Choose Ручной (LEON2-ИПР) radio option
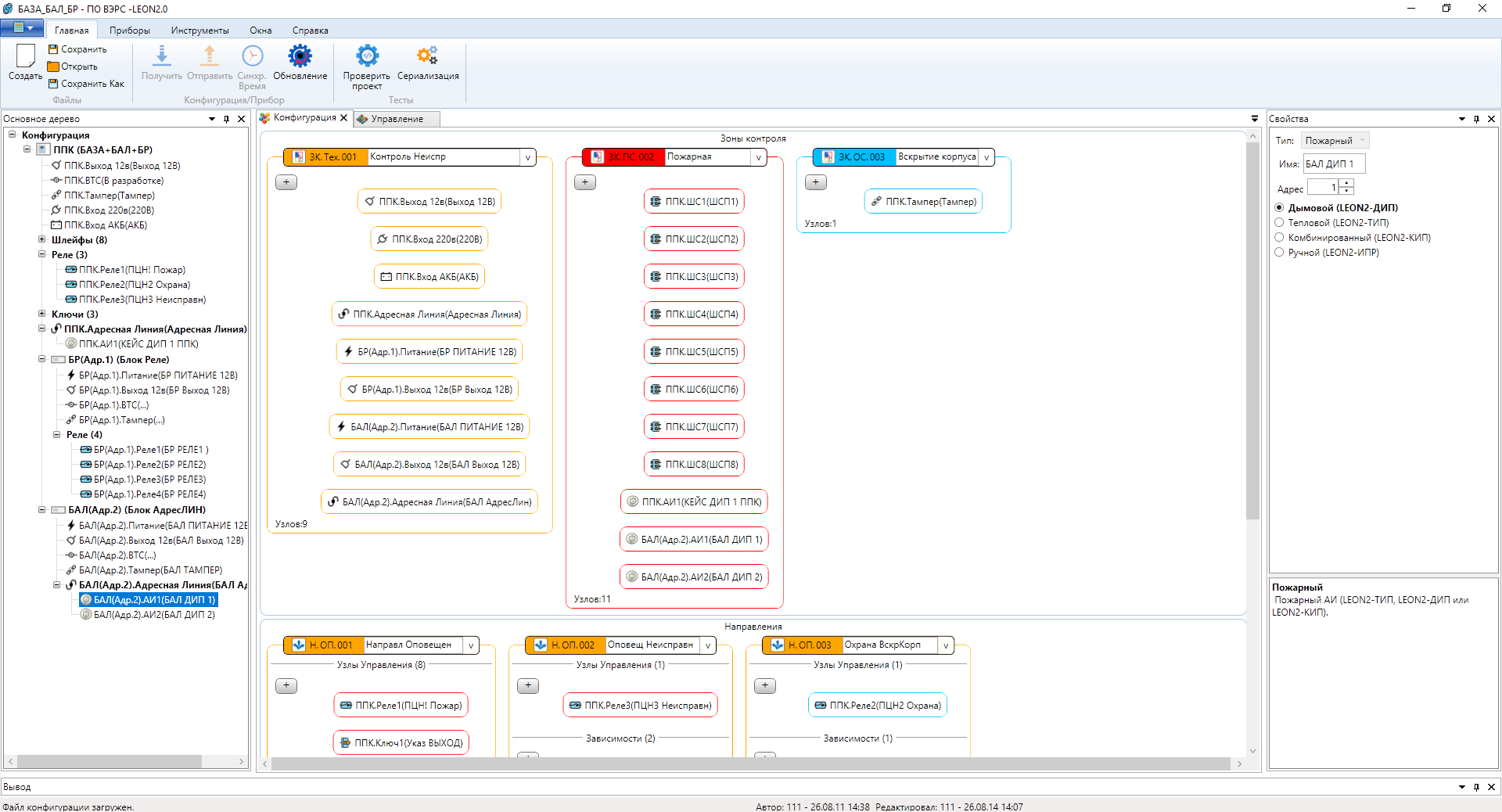The image size is (1502, 812). click(x=1279, y=253)
